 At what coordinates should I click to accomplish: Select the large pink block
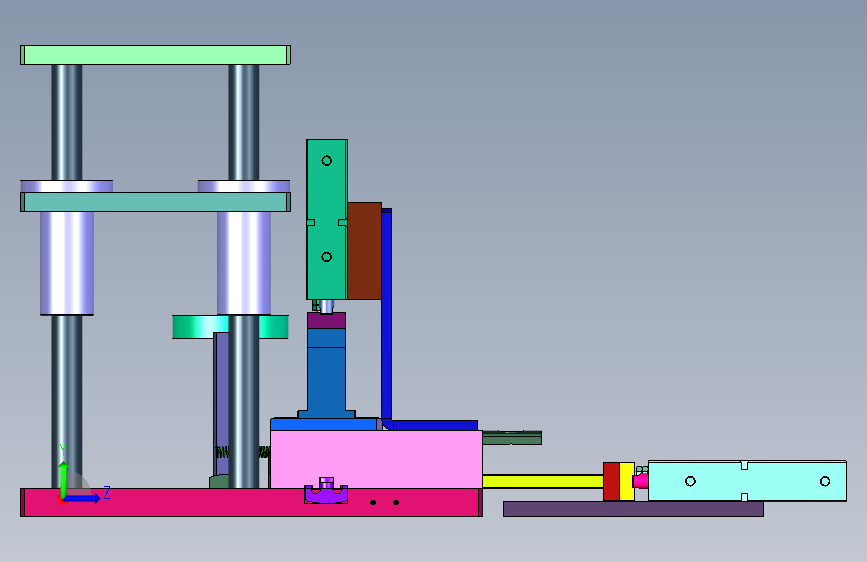pyautogui.click(x=376, y=459)
